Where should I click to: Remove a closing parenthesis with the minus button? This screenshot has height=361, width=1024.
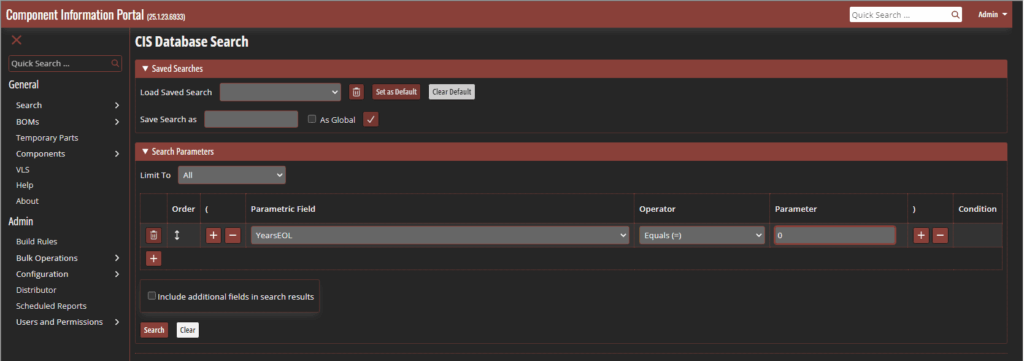(x=940, y=236)
